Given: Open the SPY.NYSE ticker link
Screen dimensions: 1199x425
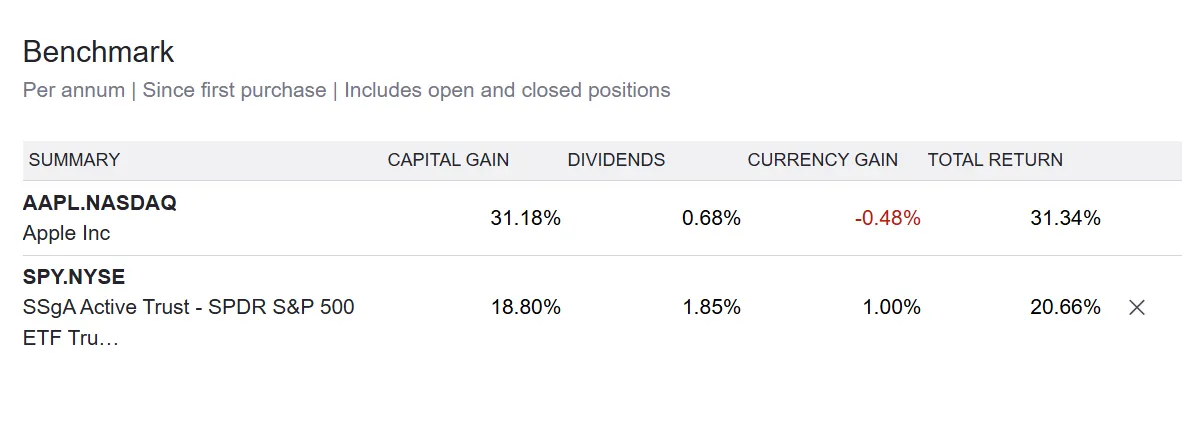Looking at the screenshot, I should (x=74, y=277).
